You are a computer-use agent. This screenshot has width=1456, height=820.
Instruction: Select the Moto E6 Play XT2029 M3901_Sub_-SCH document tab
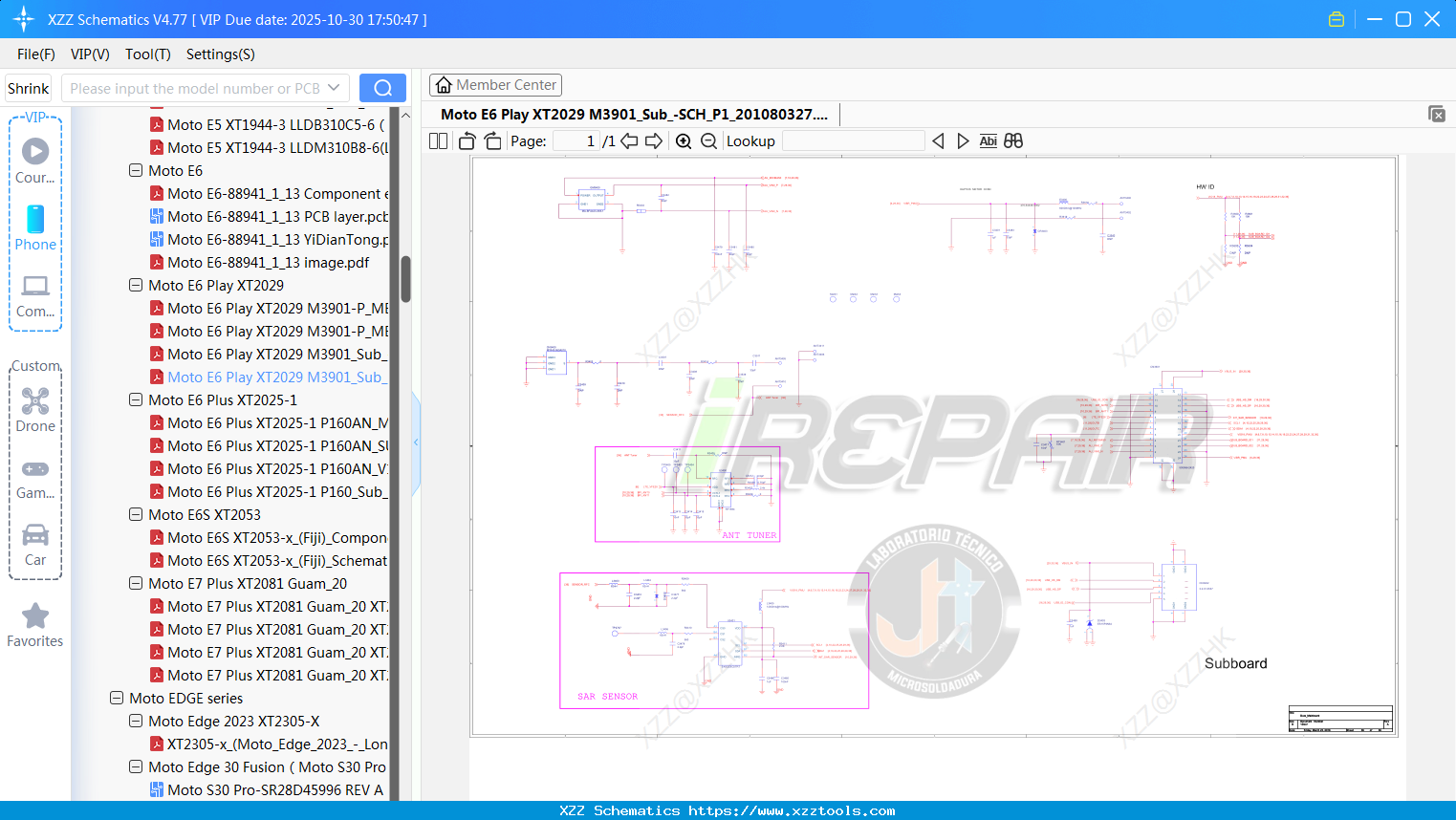[x=634, y=114]
